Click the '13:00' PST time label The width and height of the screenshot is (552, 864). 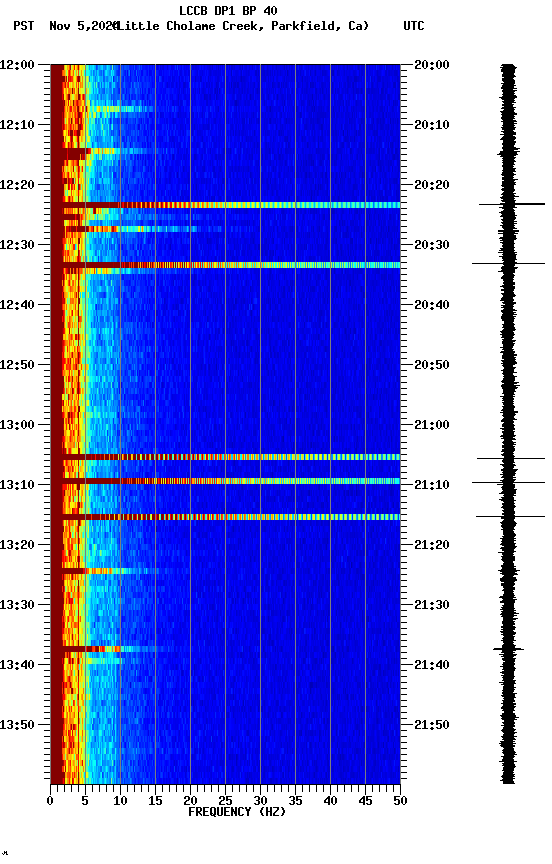coord(17,425)
